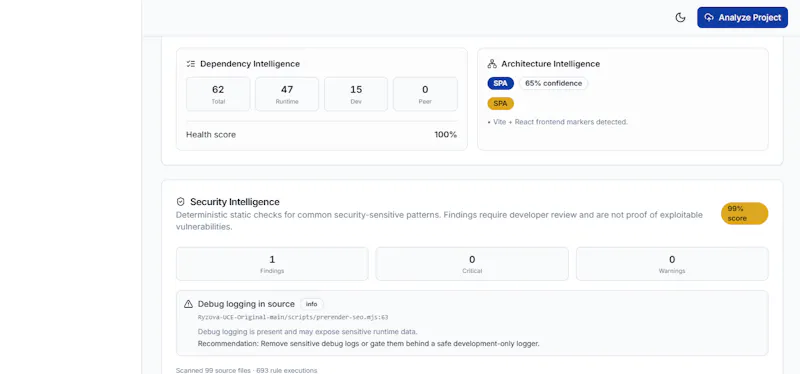Viewport: 800px width, 374px height.
Task: Click the Architecture Intelligence network icon
Action: point(492,64)
